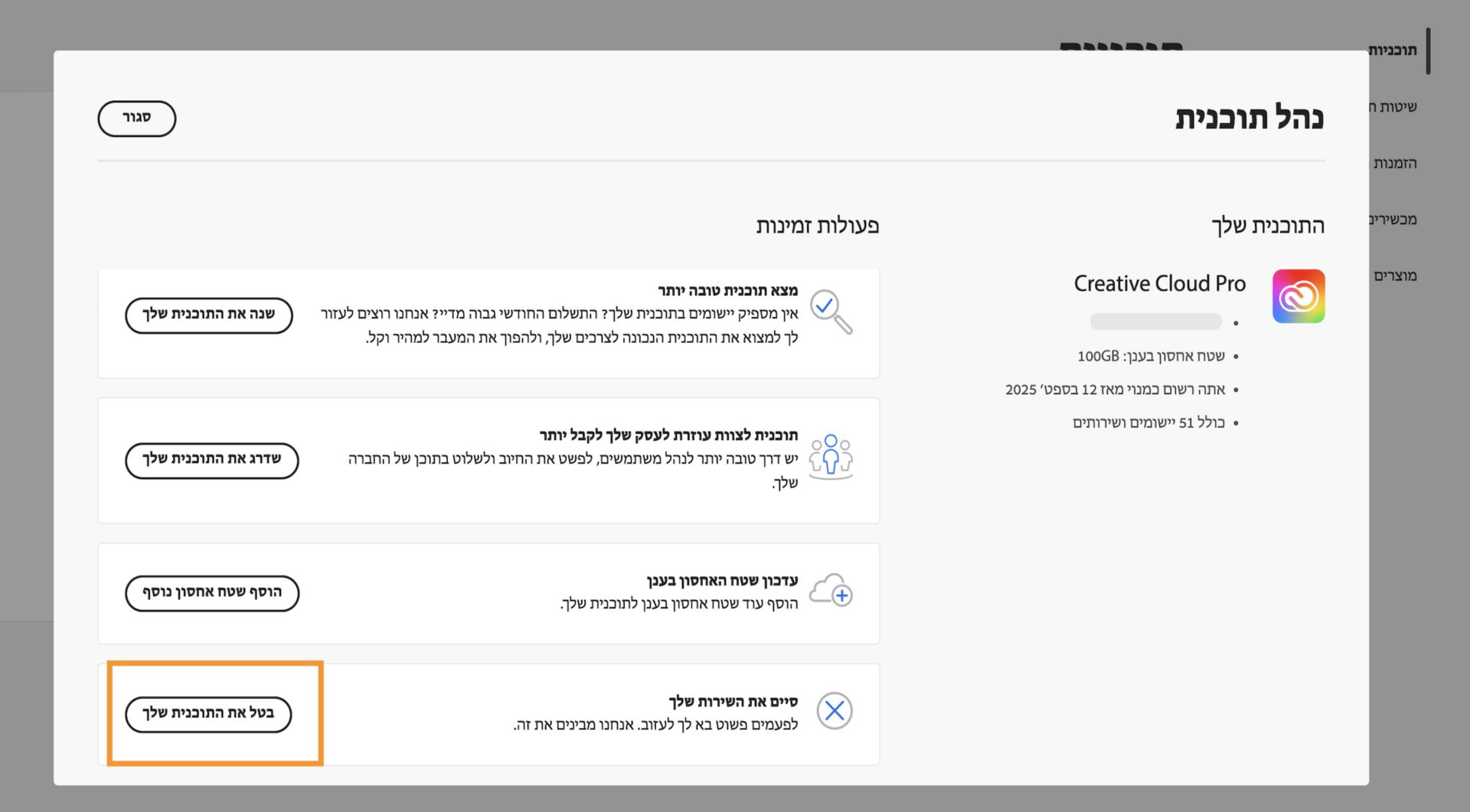Click the cloud with plus storage icon
This screenshot has height=812, width=1470.
coord(833,591)
